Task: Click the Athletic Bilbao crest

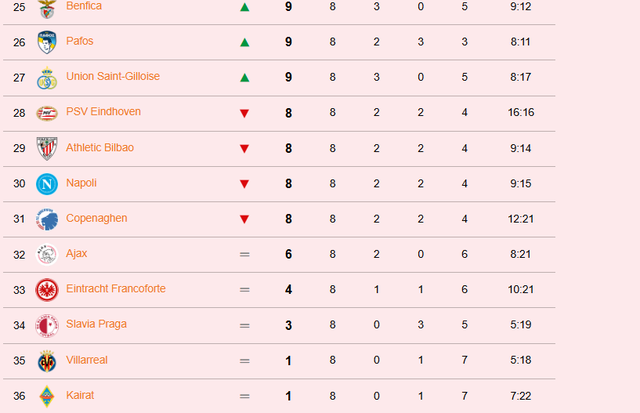Action: click(47, 148)
